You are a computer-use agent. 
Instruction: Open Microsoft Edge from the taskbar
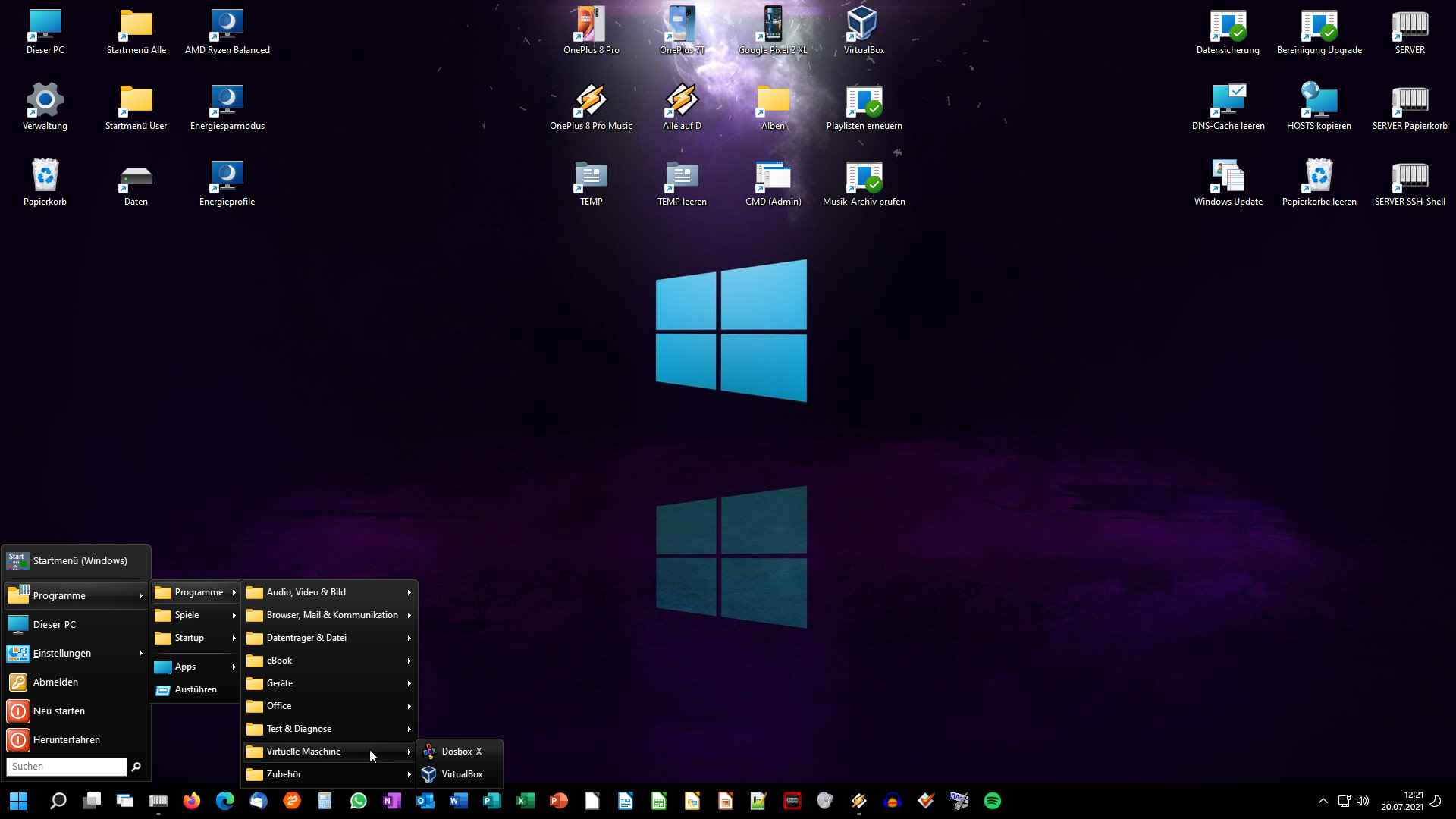(225, 801)
